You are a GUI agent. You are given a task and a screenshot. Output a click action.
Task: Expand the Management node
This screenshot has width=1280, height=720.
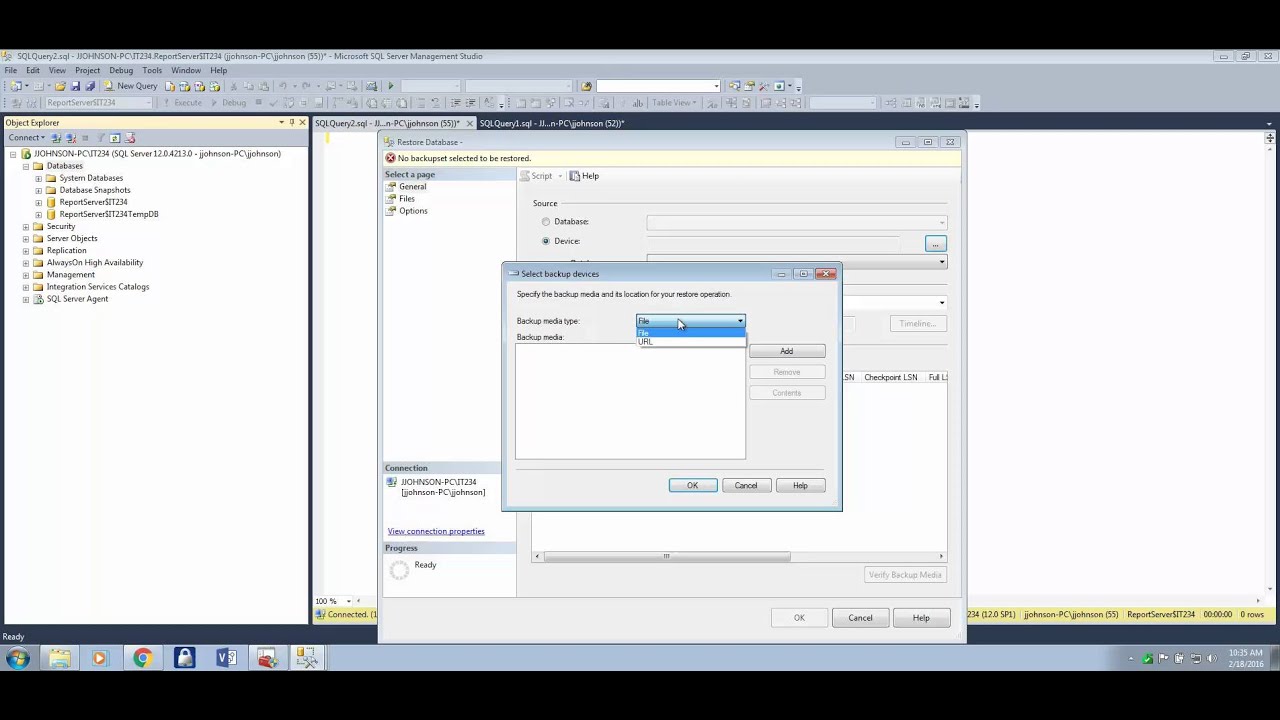26,275
